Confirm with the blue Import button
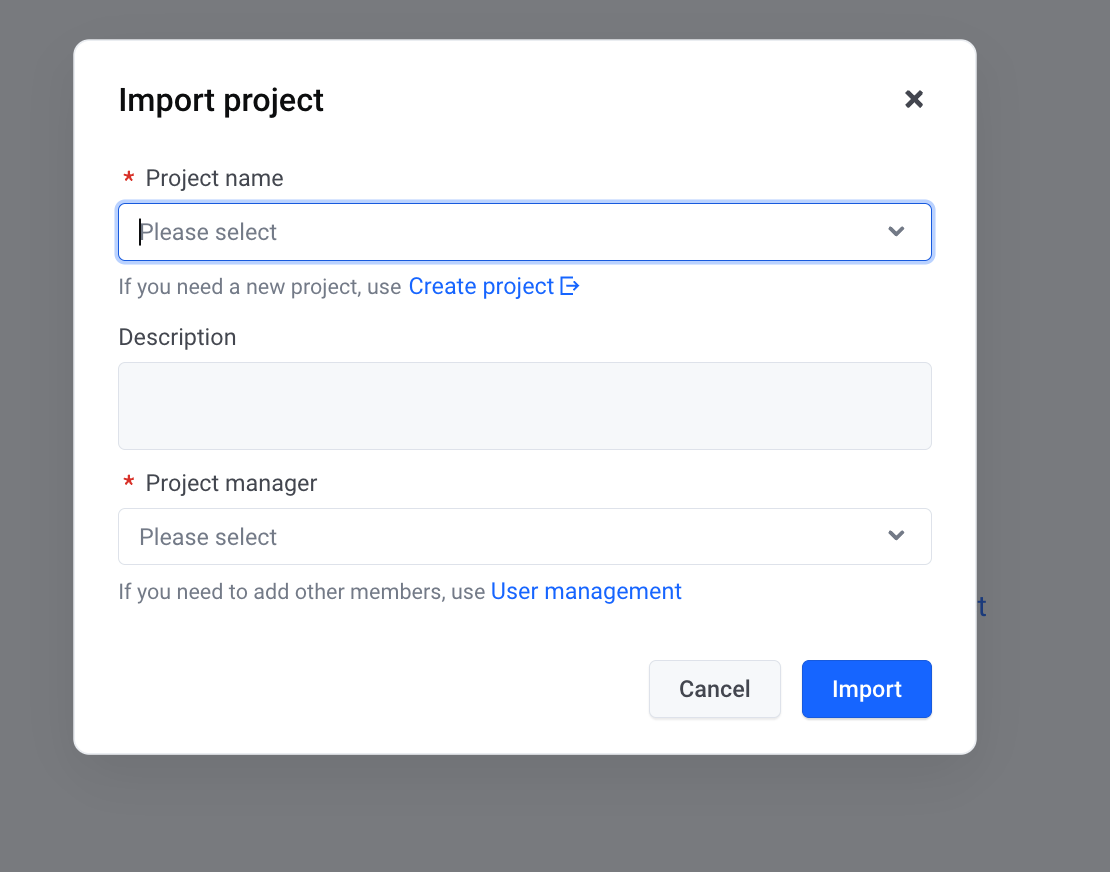1110x872 pixels. 866,689
